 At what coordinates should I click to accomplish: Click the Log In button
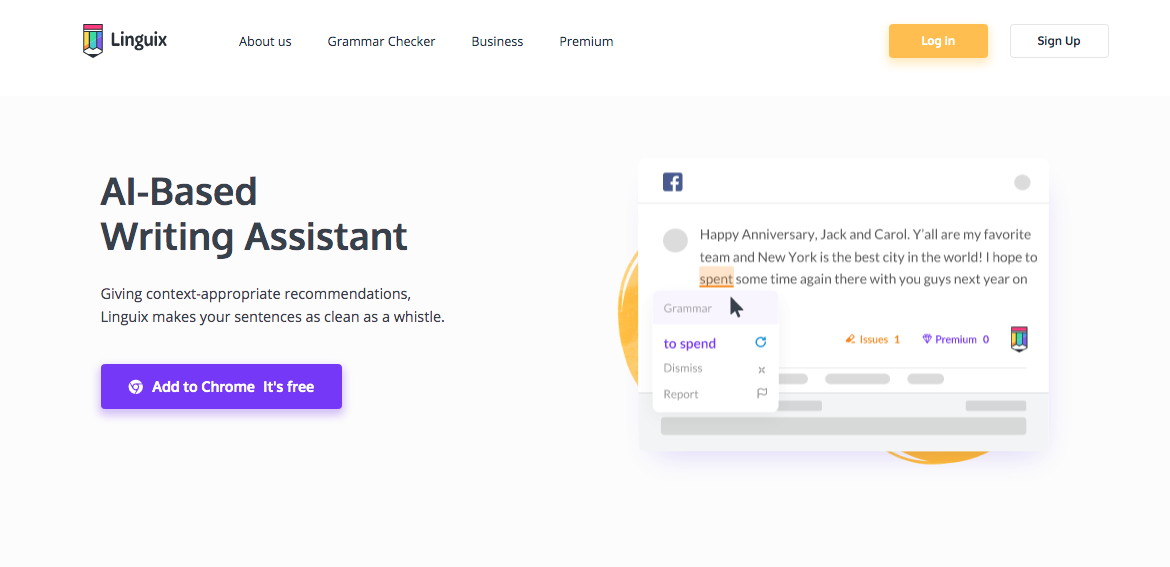(938, 41)
